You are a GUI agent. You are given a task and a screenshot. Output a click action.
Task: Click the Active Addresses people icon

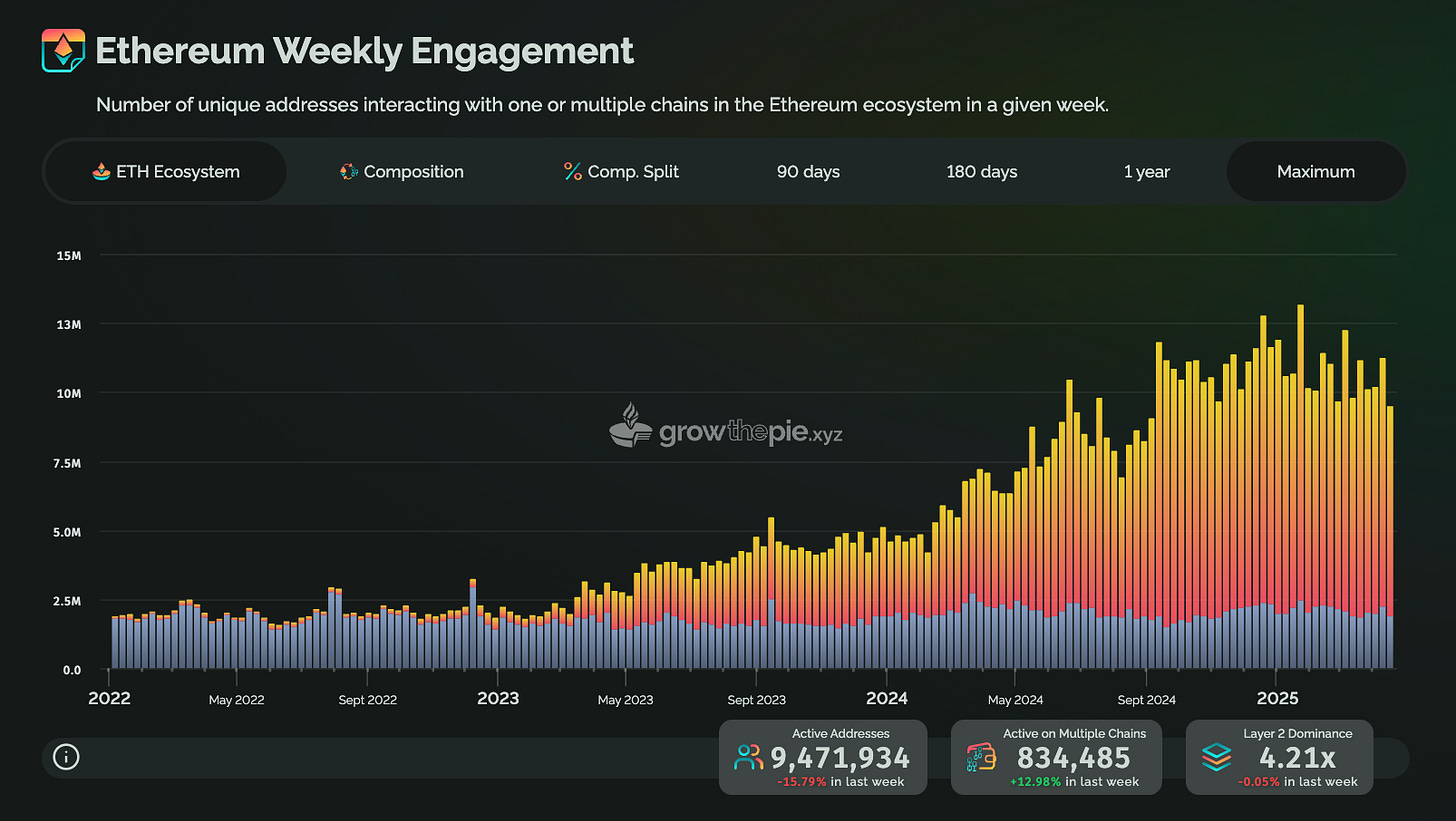(x=747, y=758)
